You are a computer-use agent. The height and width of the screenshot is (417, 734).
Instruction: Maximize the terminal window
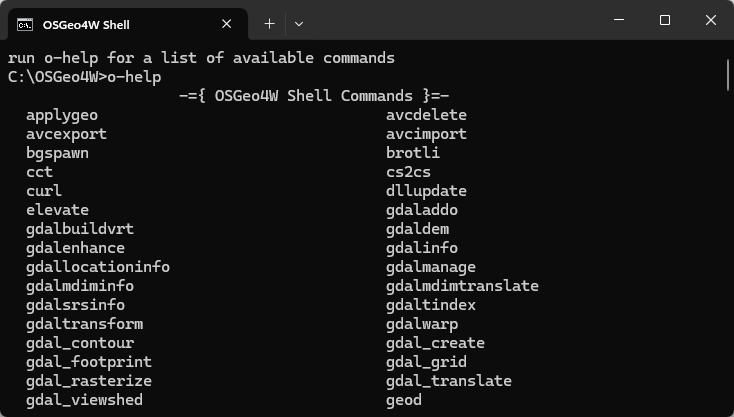coord(665,21)
